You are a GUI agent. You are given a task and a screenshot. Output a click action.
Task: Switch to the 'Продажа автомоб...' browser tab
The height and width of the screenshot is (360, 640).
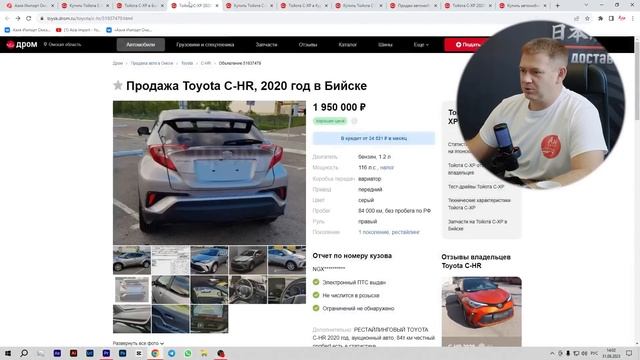tap(413, 6)
